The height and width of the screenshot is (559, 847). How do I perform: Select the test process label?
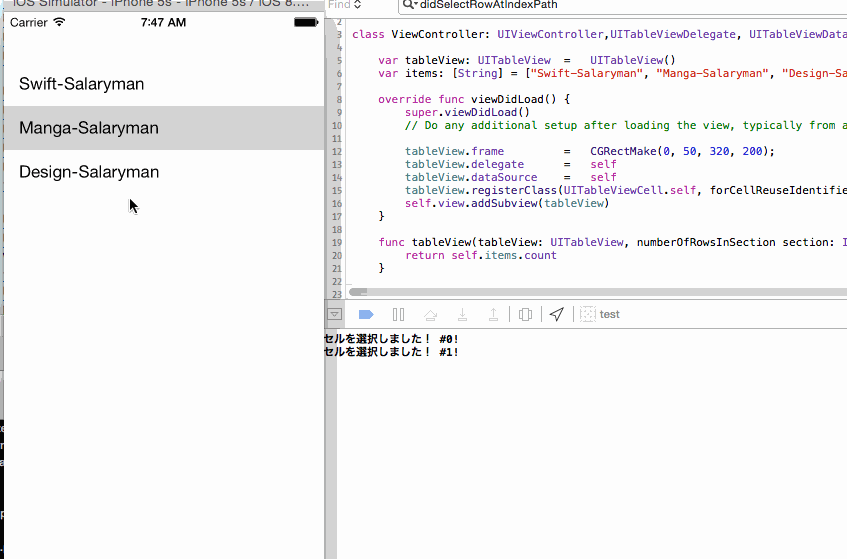(609, 314)
